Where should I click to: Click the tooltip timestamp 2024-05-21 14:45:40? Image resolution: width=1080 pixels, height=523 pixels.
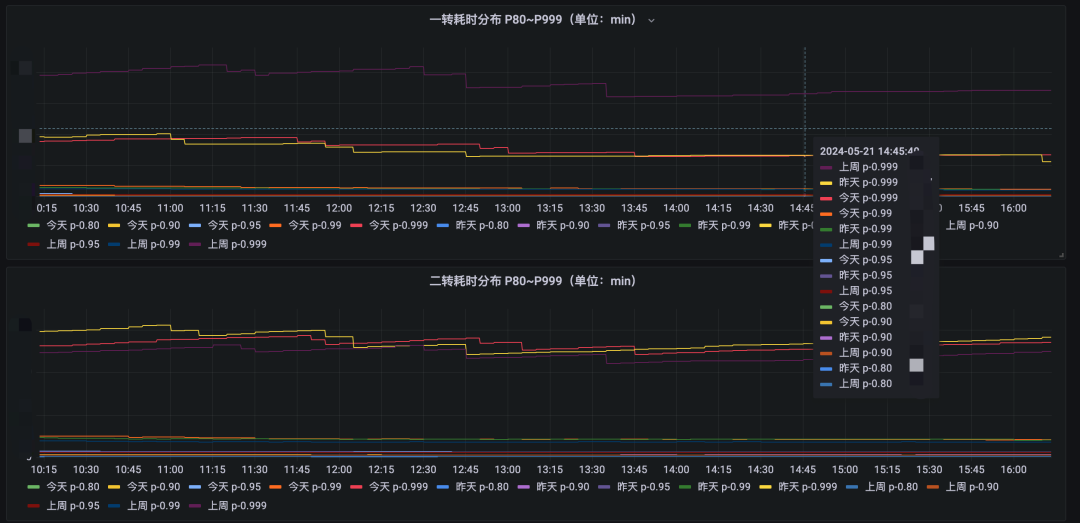click(x=869, y=151)
